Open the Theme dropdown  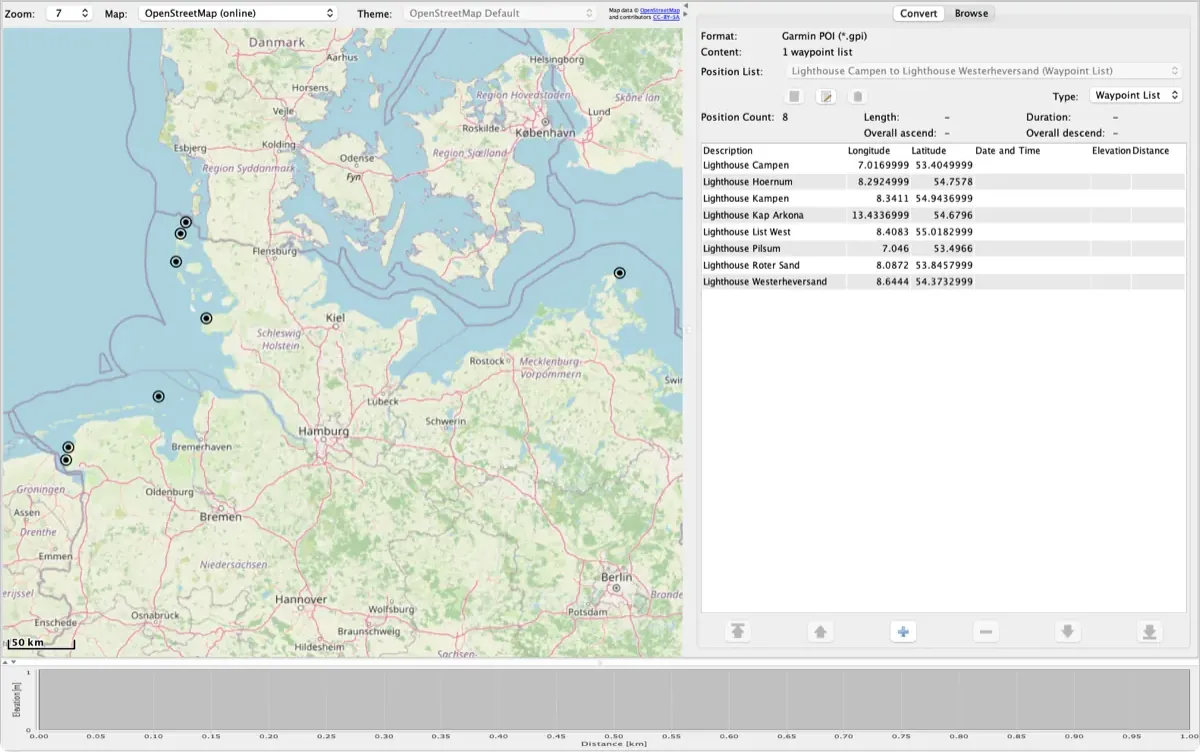[499, 13]
